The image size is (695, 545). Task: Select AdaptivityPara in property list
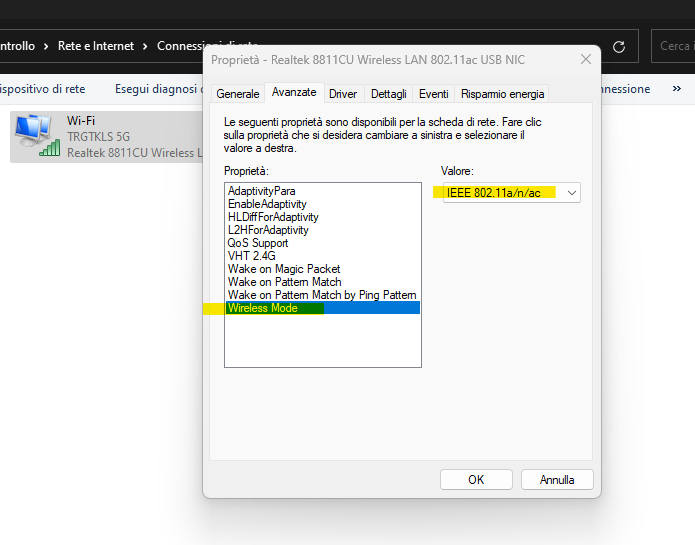tap(261, 191)
